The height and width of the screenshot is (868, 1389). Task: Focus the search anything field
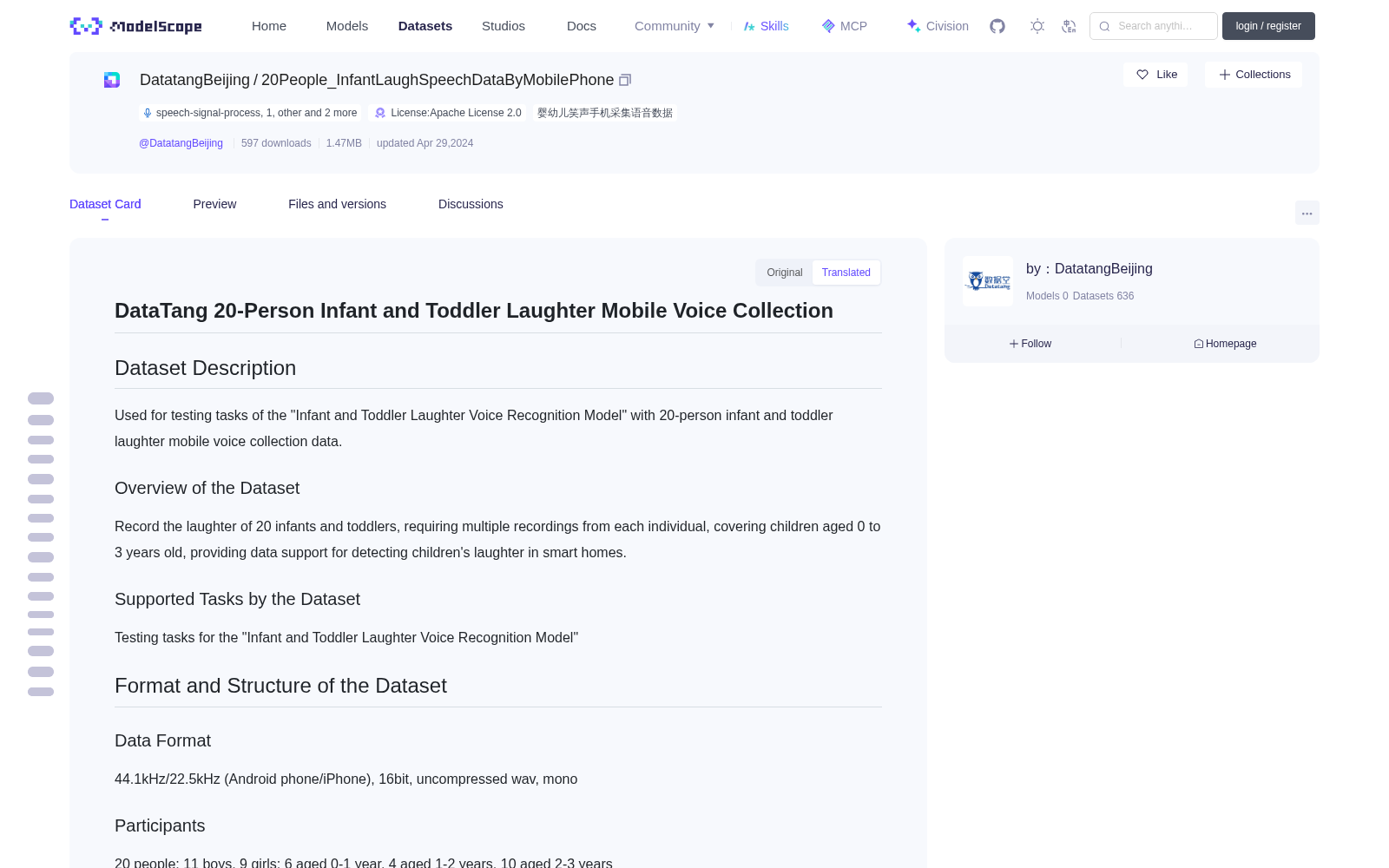[1154, 26]
